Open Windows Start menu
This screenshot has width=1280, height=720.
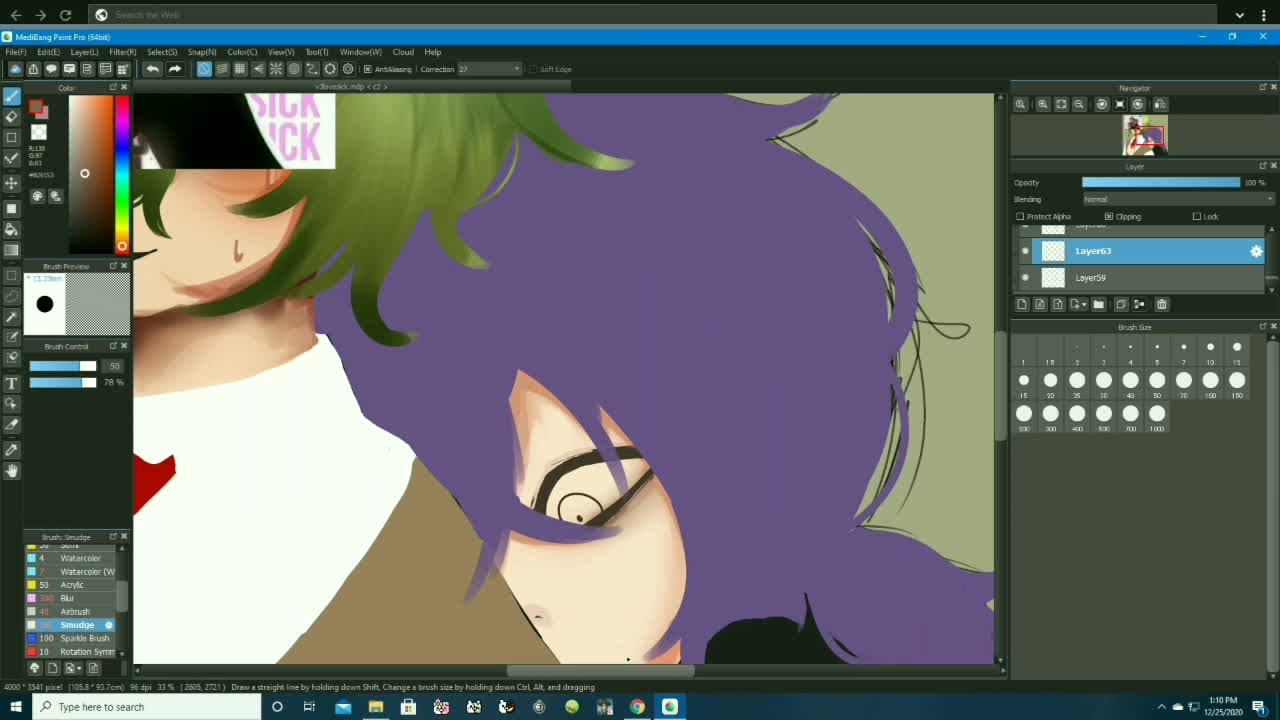click(16, 707)
